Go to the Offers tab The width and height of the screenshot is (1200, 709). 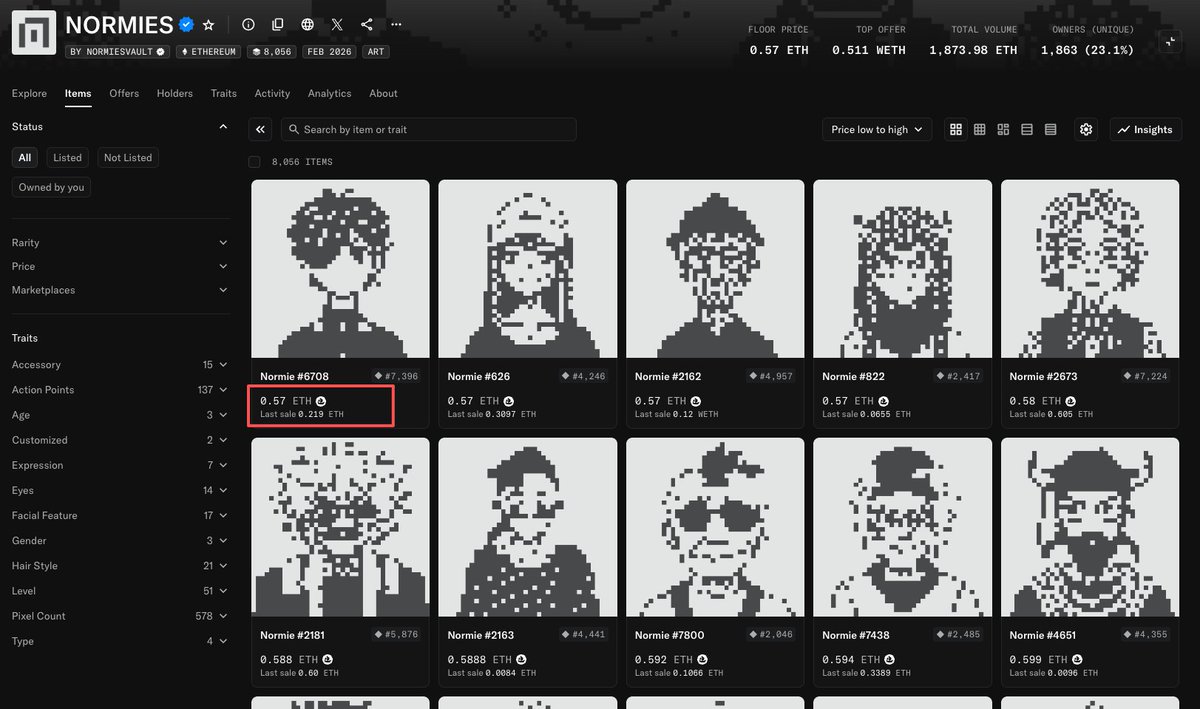124,93
